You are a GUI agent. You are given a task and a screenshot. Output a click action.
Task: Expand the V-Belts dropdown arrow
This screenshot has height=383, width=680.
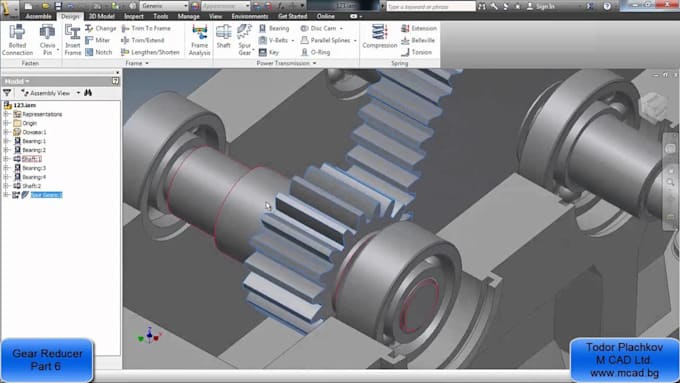[x=293, y=40]
